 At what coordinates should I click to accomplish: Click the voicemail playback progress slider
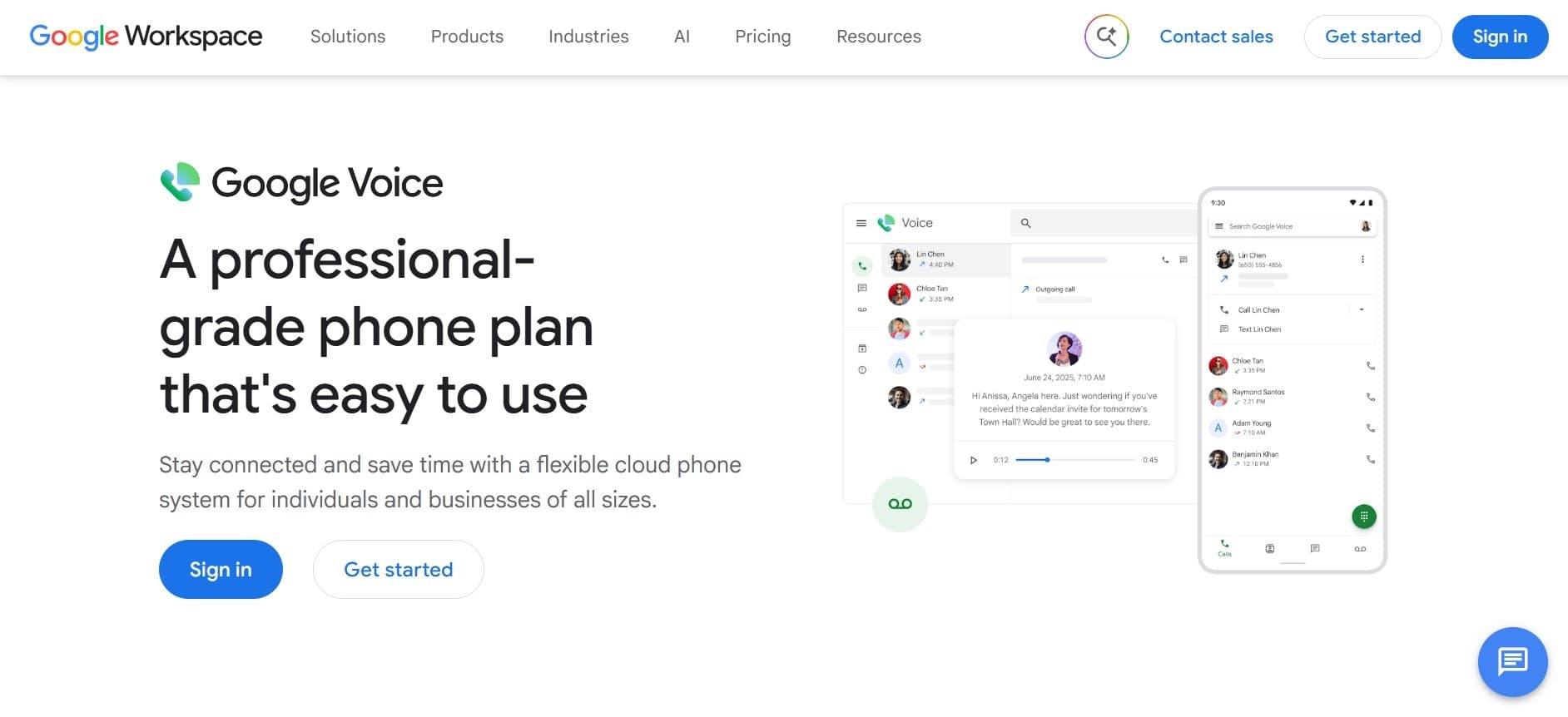[x=1075, y=460]
